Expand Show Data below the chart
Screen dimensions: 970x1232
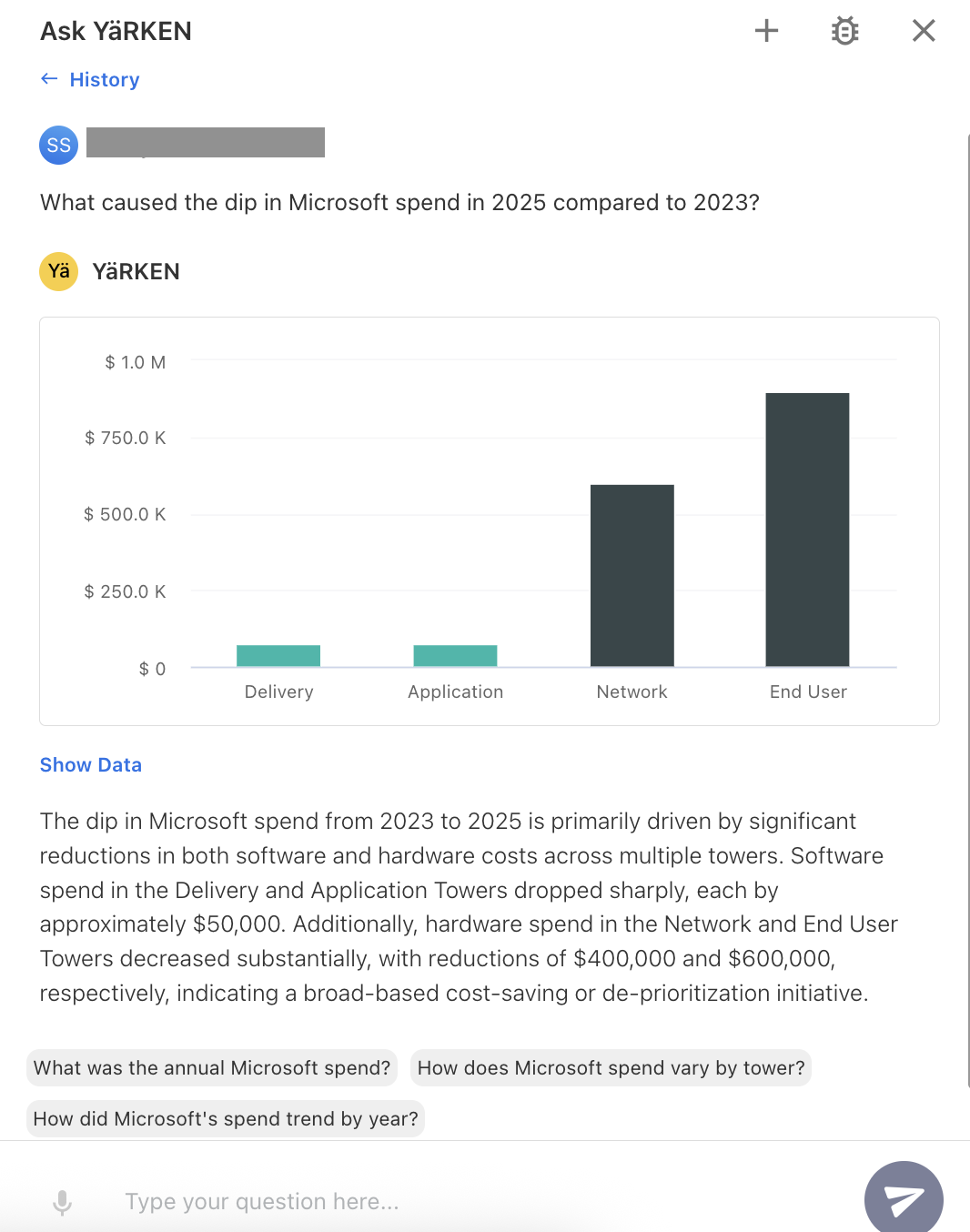tap(91, 765)
